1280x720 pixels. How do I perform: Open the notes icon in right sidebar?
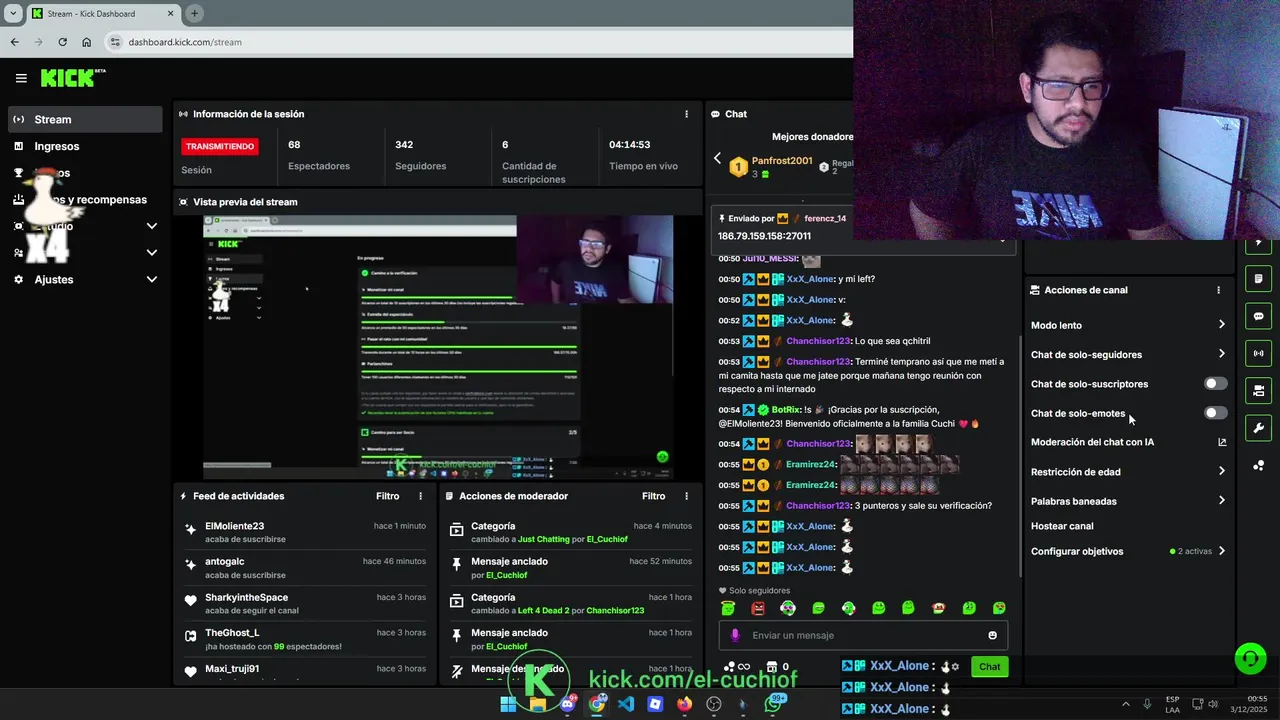(x=1258, y=278)
